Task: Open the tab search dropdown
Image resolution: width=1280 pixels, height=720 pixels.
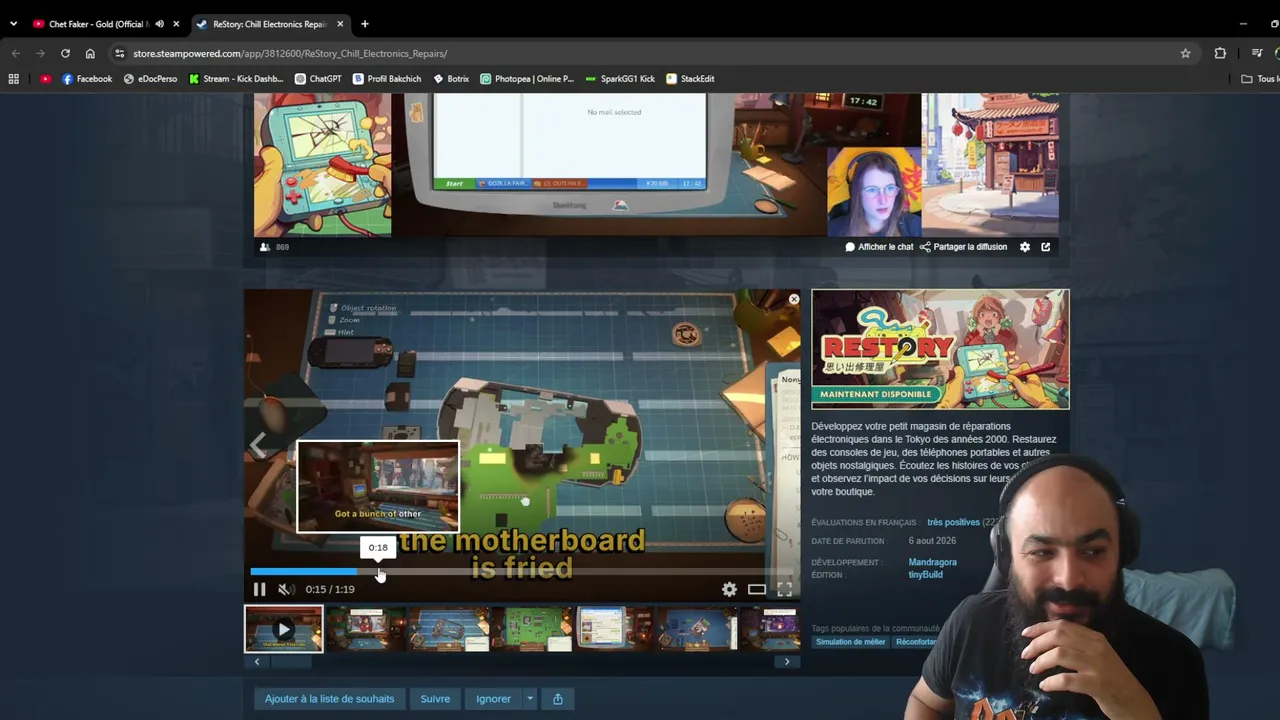Action: (13, 24)
